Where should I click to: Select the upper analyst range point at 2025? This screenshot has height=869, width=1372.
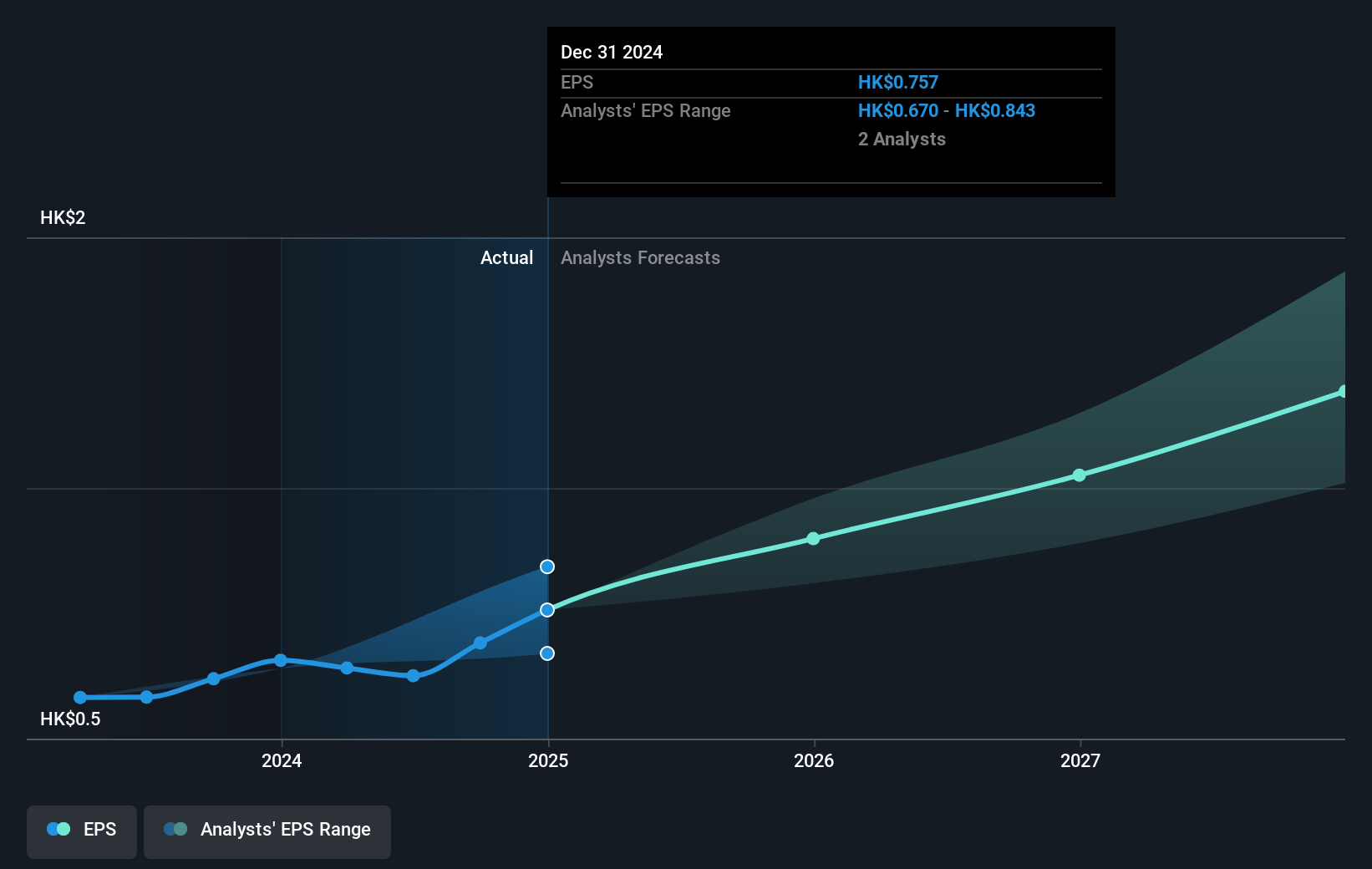[x=547, y=567]
